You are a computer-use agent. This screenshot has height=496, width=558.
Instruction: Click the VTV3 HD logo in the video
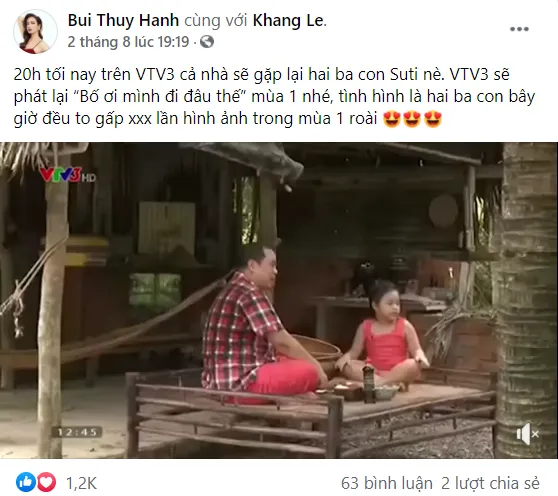click(68, 175)
